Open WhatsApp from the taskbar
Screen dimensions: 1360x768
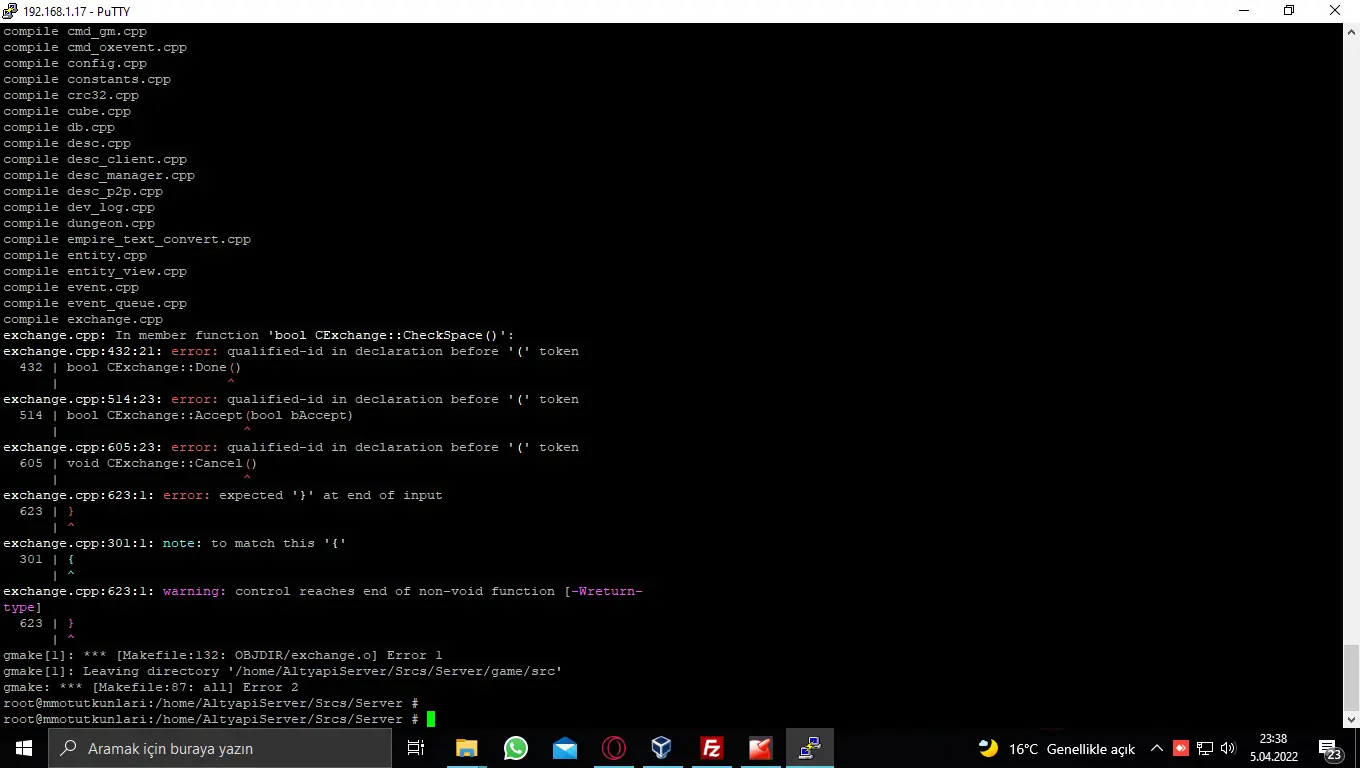pos(515,747)
